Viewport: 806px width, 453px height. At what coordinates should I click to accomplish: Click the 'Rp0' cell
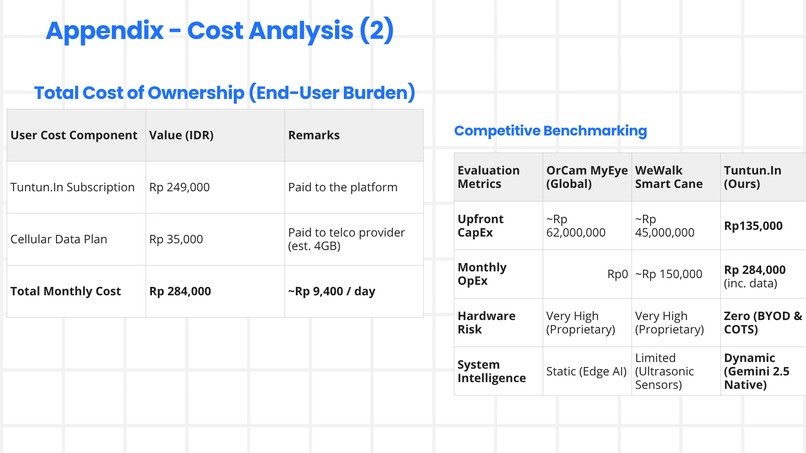pos(587,274)
